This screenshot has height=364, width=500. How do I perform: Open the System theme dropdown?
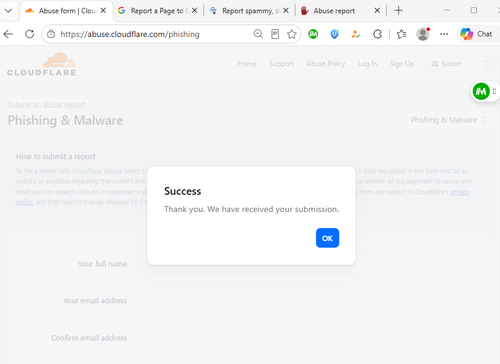pyautogui.click(x=460, y=64)
